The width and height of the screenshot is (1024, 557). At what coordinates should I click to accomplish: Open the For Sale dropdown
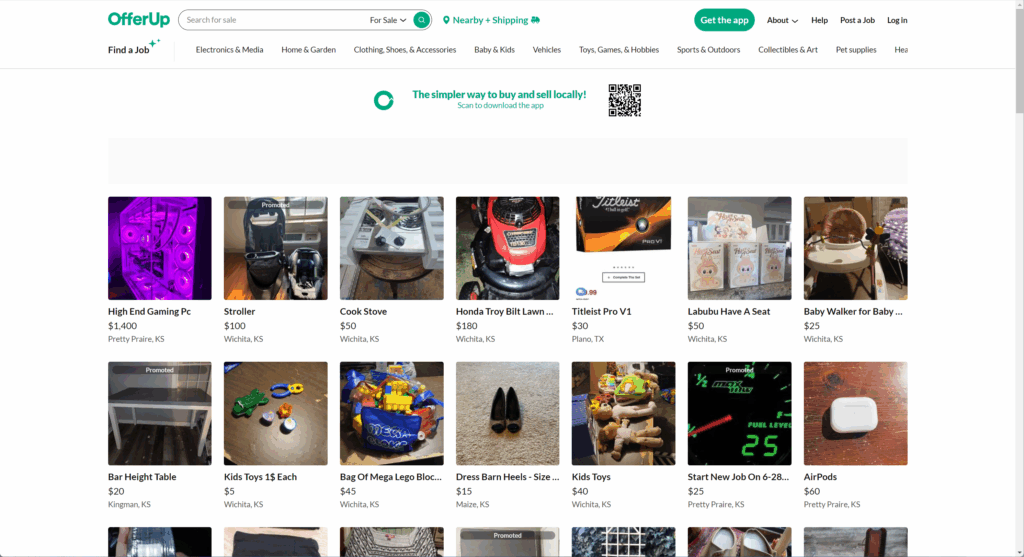click(x=388, y=20)
